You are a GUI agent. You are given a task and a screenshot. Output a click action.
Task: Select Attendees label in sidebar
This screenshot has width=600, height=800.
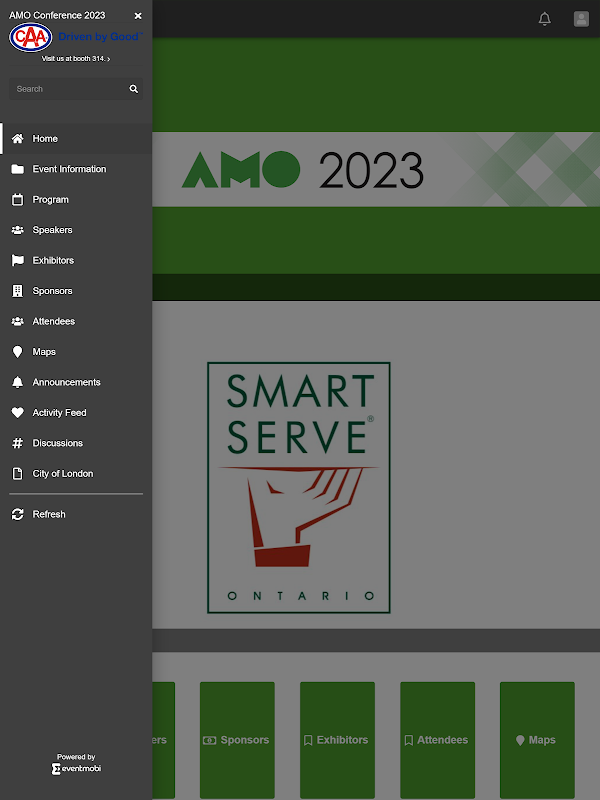[x=54, y=321]
